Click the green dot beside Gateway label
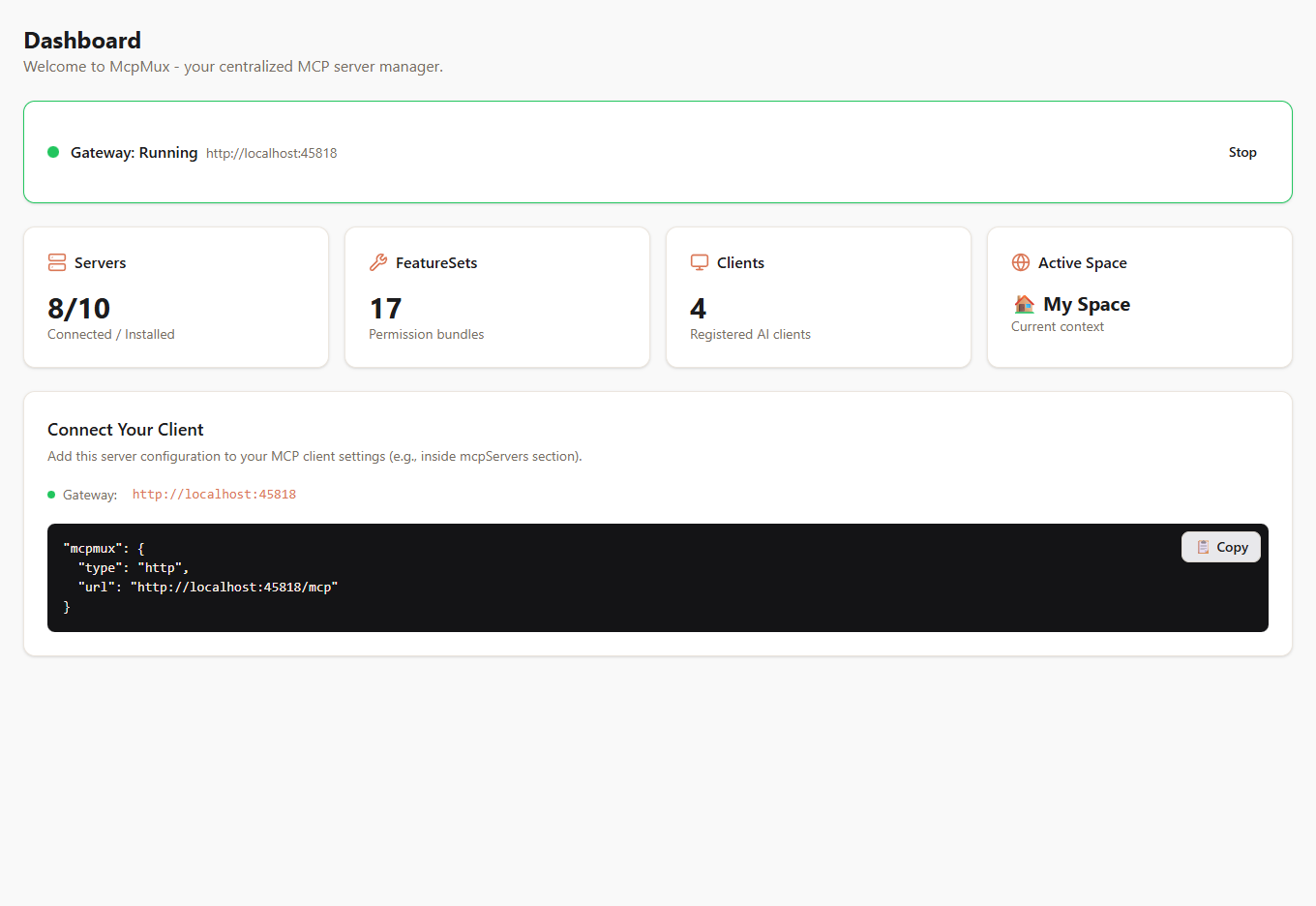This screenshot has width=1316, height=906. (51, 495)
